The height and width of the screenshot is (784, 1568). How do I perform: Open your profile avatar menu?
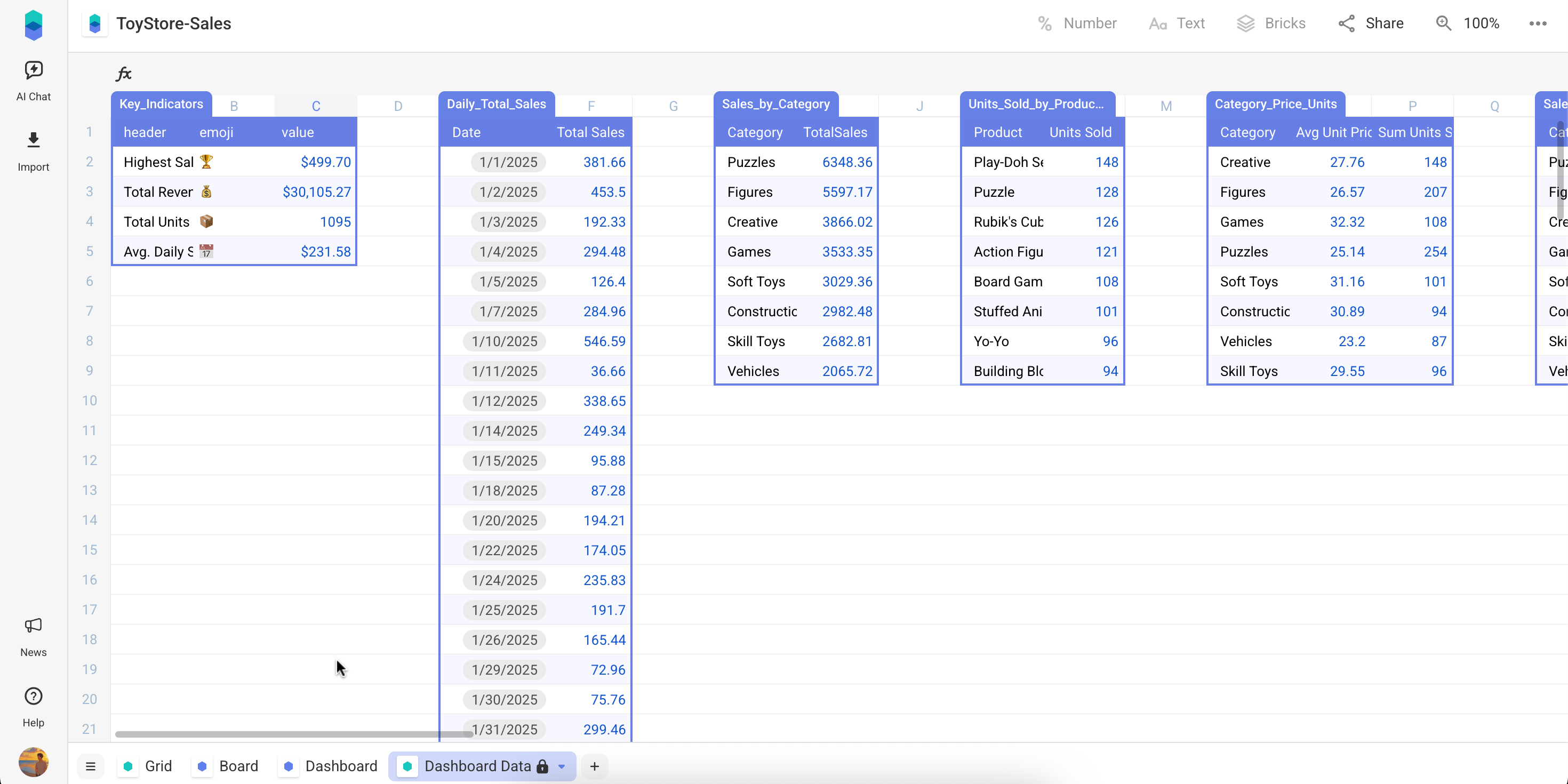tap(33, 762)
